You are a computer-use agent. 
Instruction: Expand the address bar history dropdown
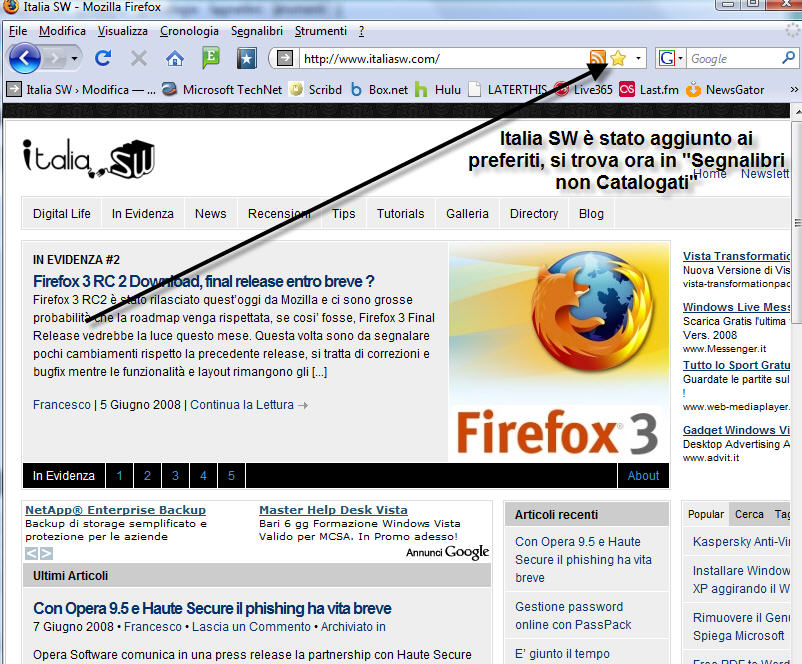point(638,58)
